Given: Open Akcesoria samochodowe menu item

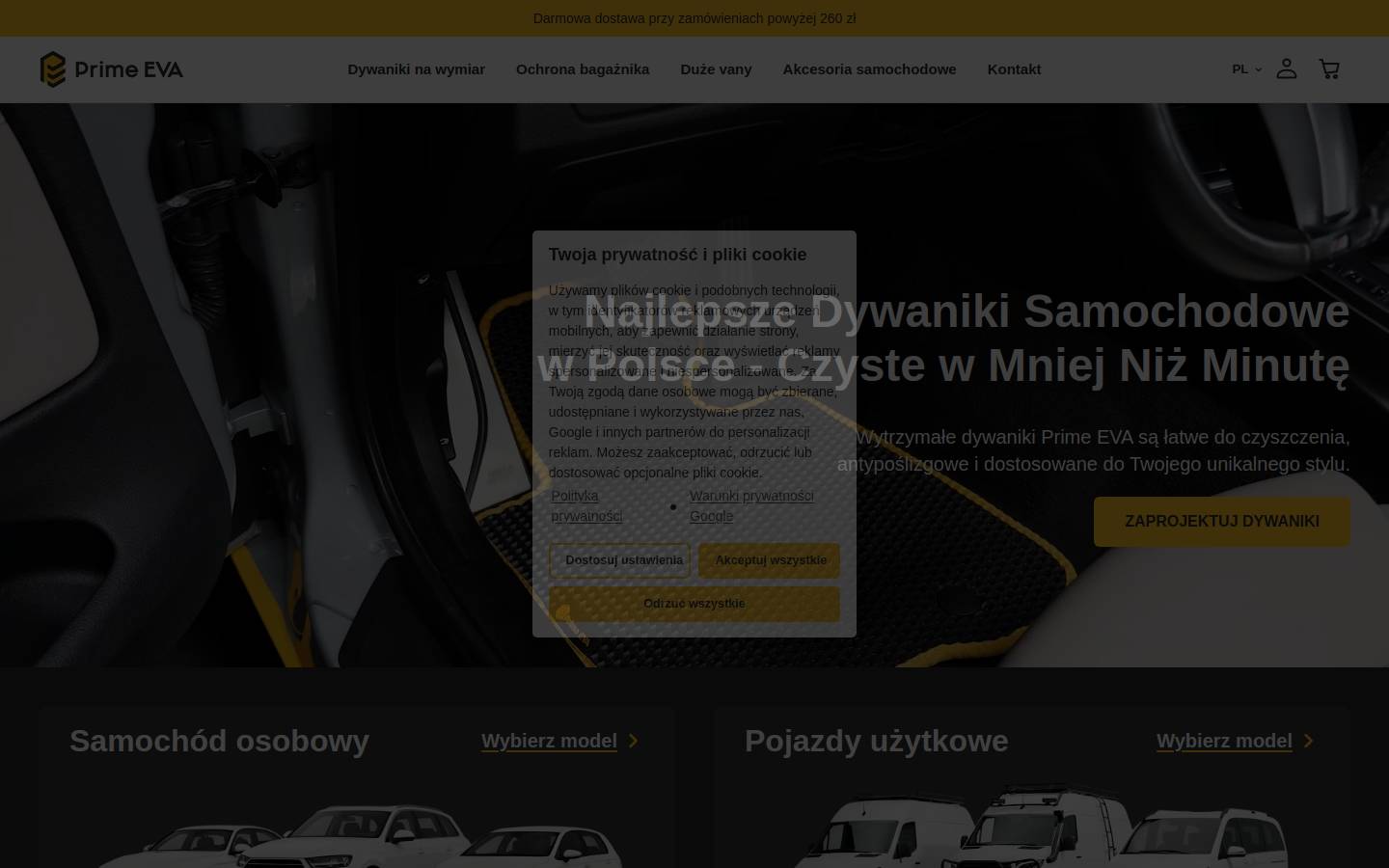Looking at the screenshot, I should (x=869, y=69).
